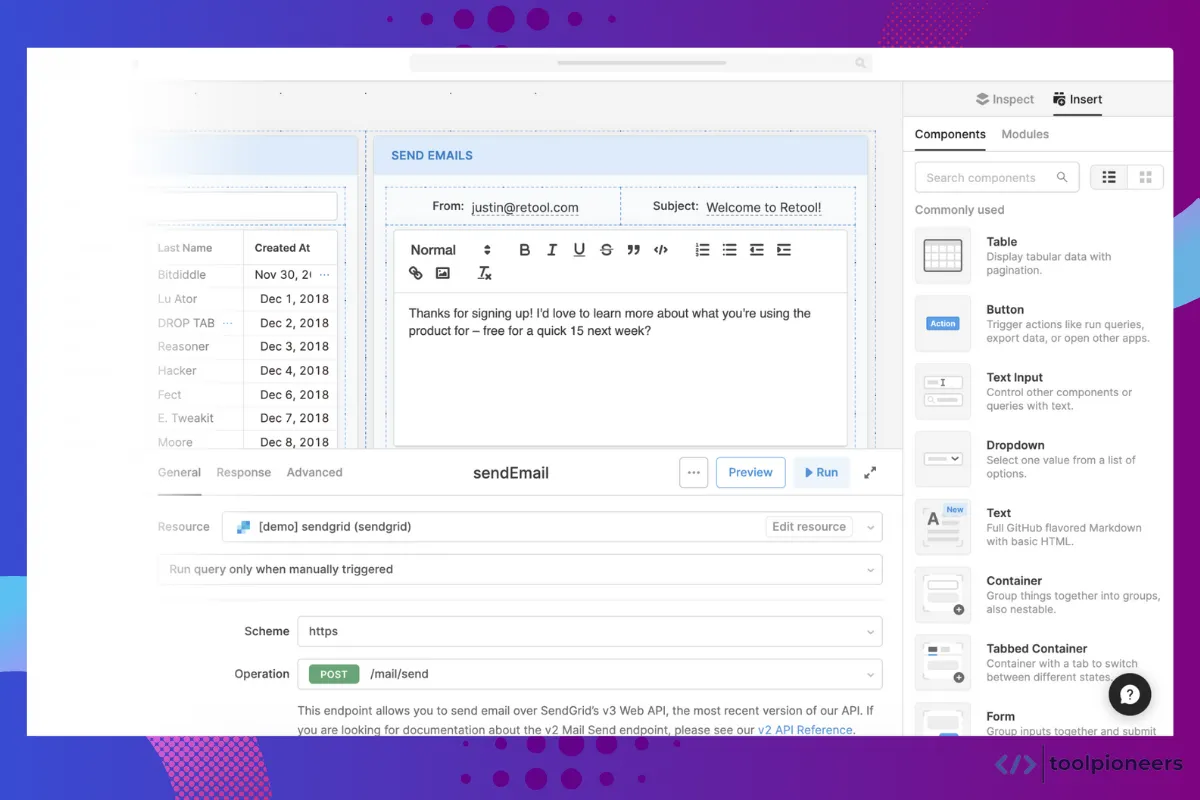The image size is (1200, 800).
Task: Click the top search address bar
Action: (x=640, y=63)
